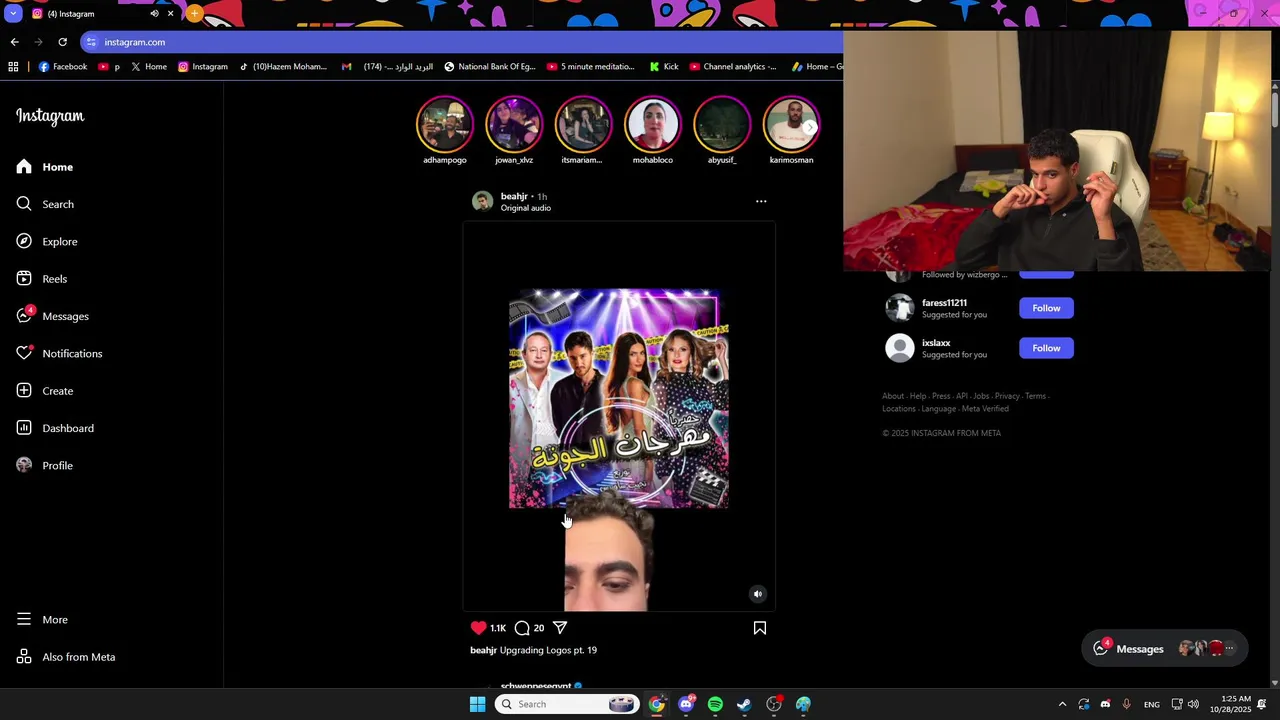This screenshot has width=1280, height=720.
Task: Open 5 minute meditation bookmark
Action: (x=591, y=67)
